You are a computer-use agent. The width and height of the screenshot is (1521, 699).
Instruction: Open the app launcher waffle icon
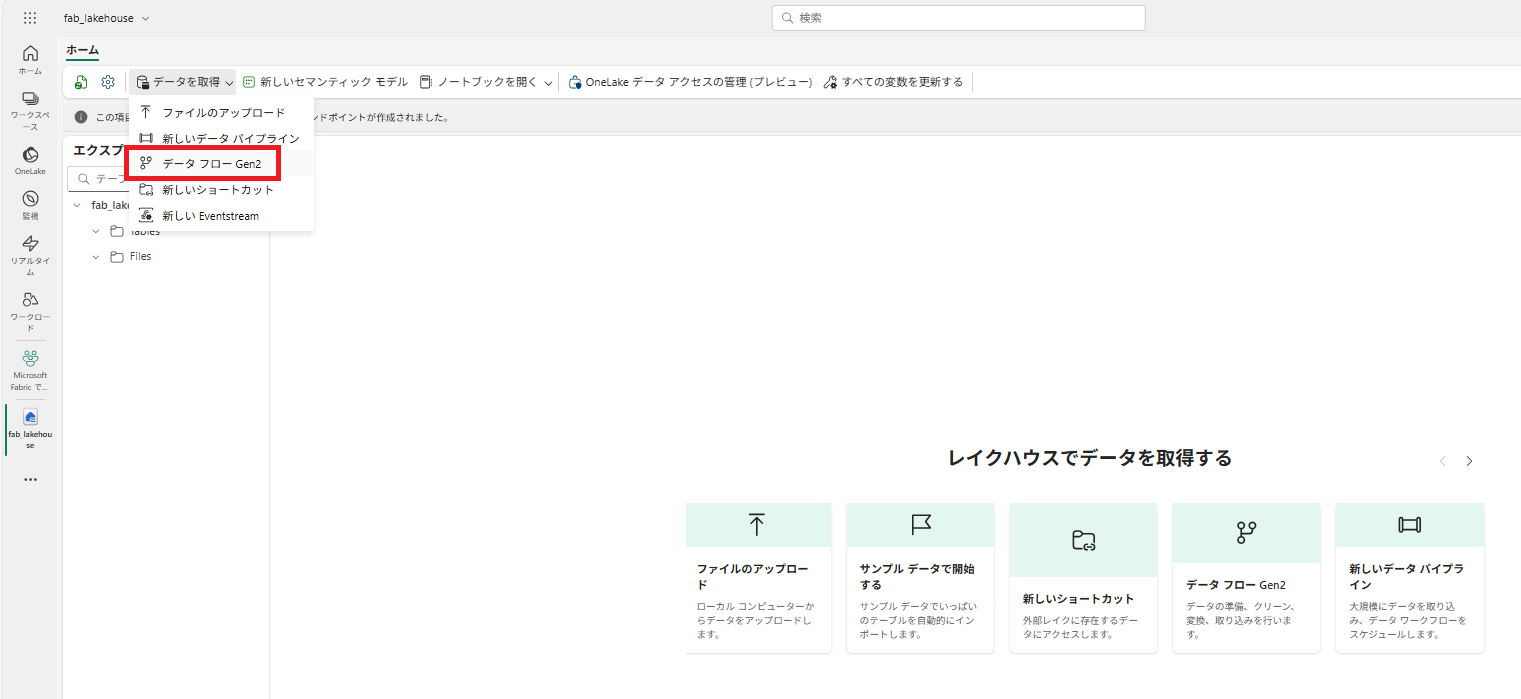pyautogui.click(x=30, y=18)
